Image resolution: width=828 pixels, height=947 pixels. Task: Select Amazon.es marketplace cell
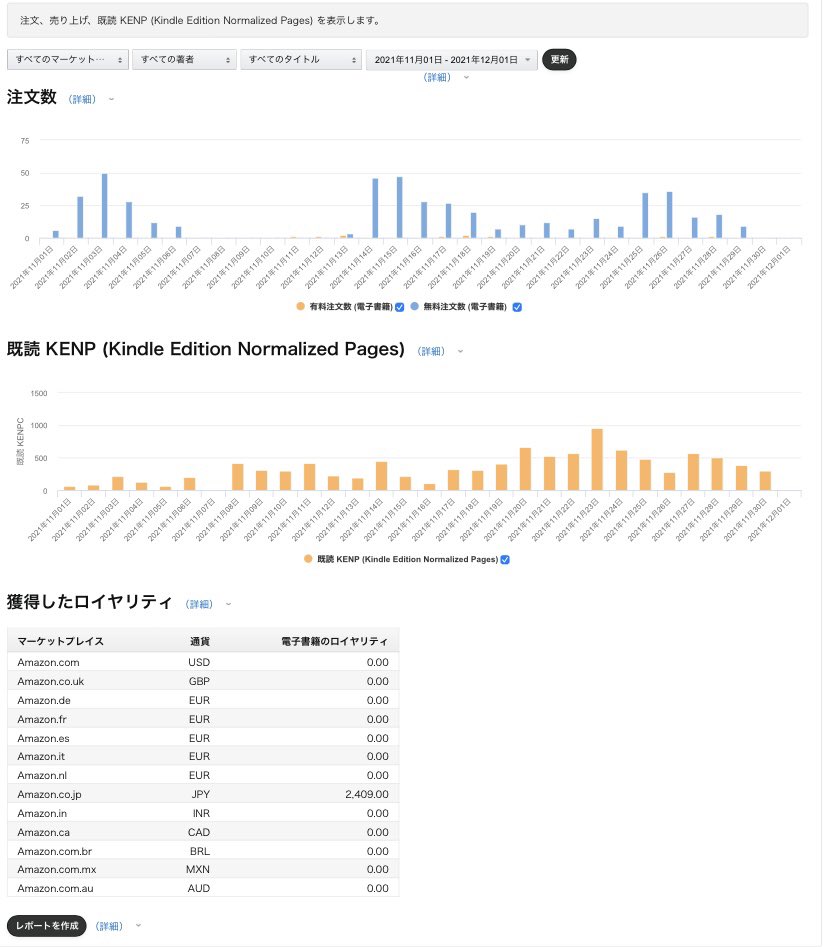pos(43,738)
